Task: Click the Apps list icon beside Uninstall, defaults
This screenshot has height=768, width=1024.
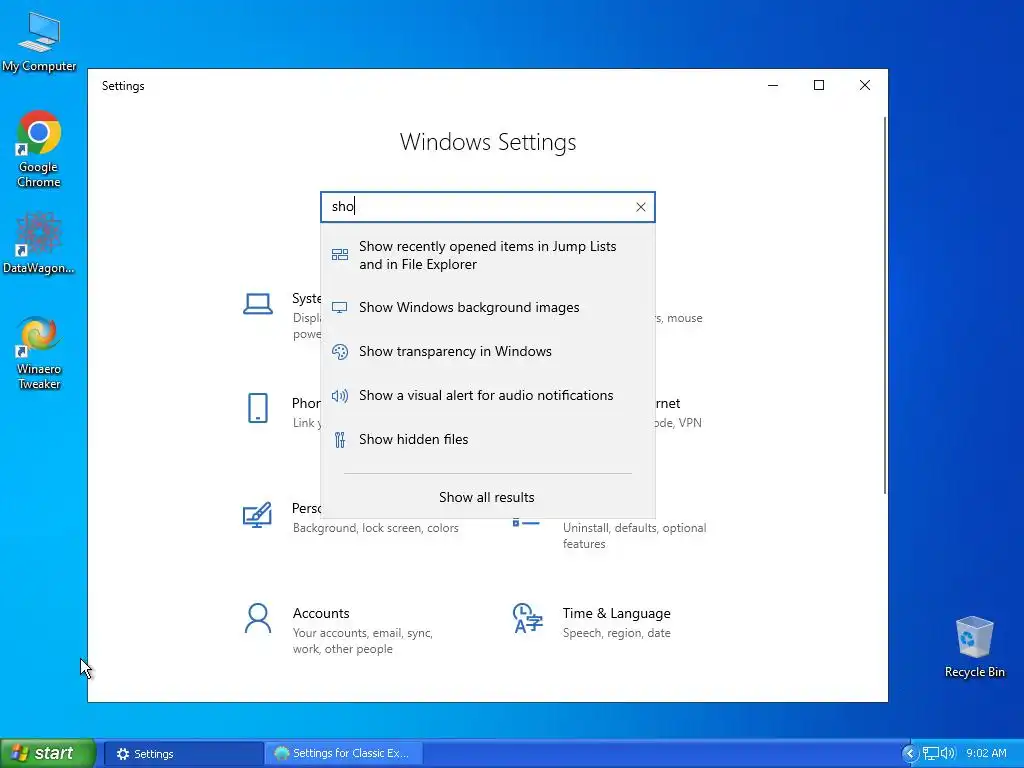Action: (526, 522)
